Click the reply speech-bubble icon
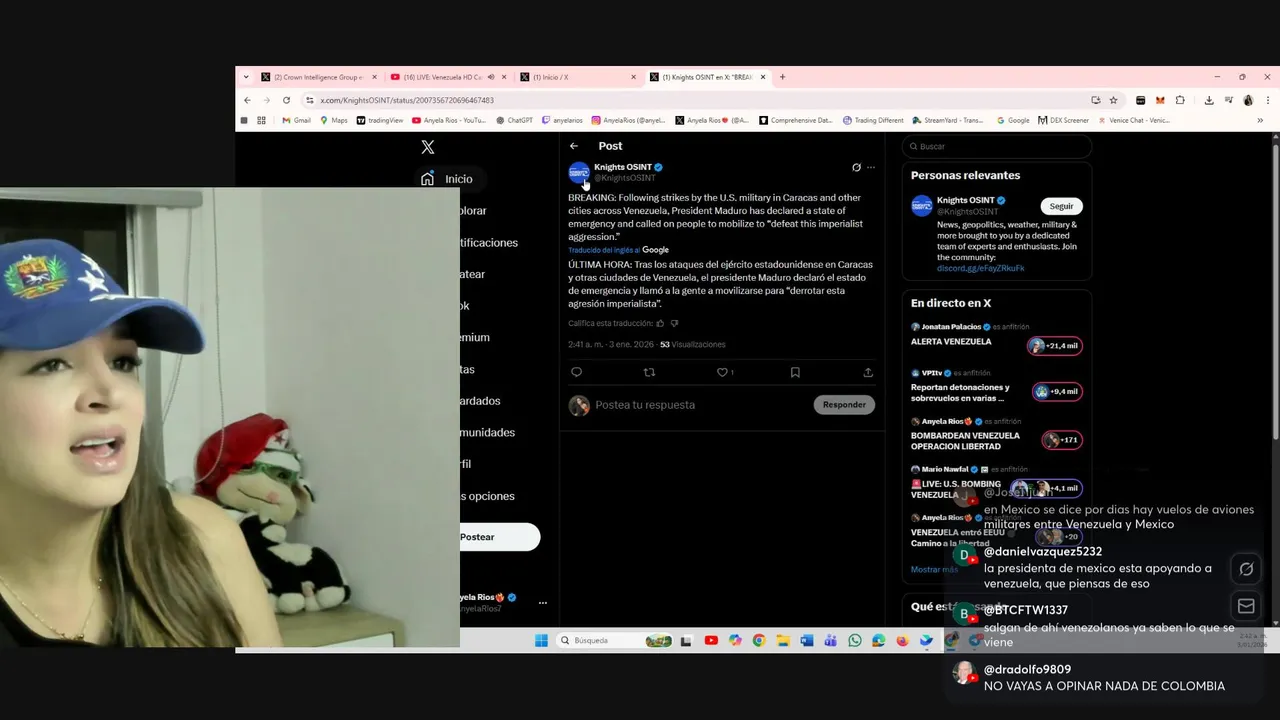1280x720 pixels. [576, 372]
